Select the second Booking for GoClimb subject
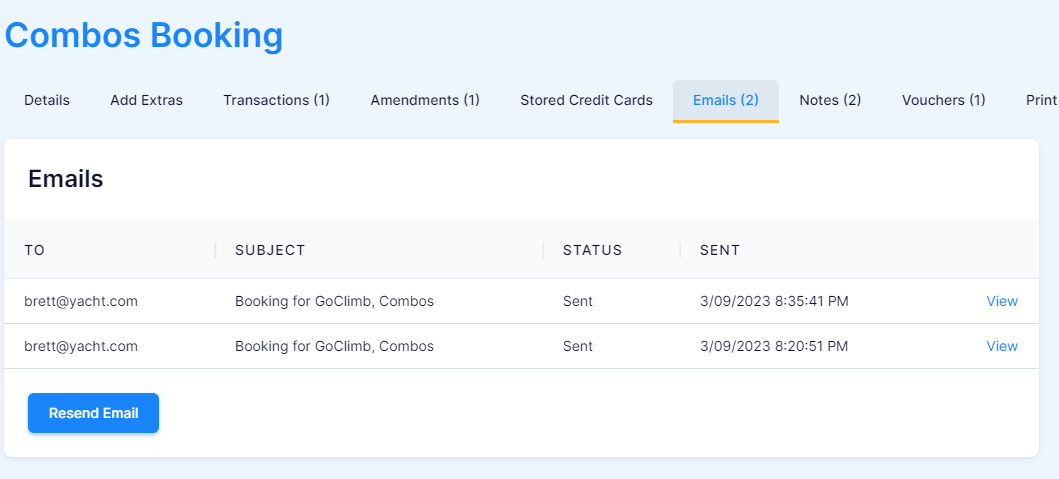This screenshot has width=1059, height=479. click(x=334, y=346)
